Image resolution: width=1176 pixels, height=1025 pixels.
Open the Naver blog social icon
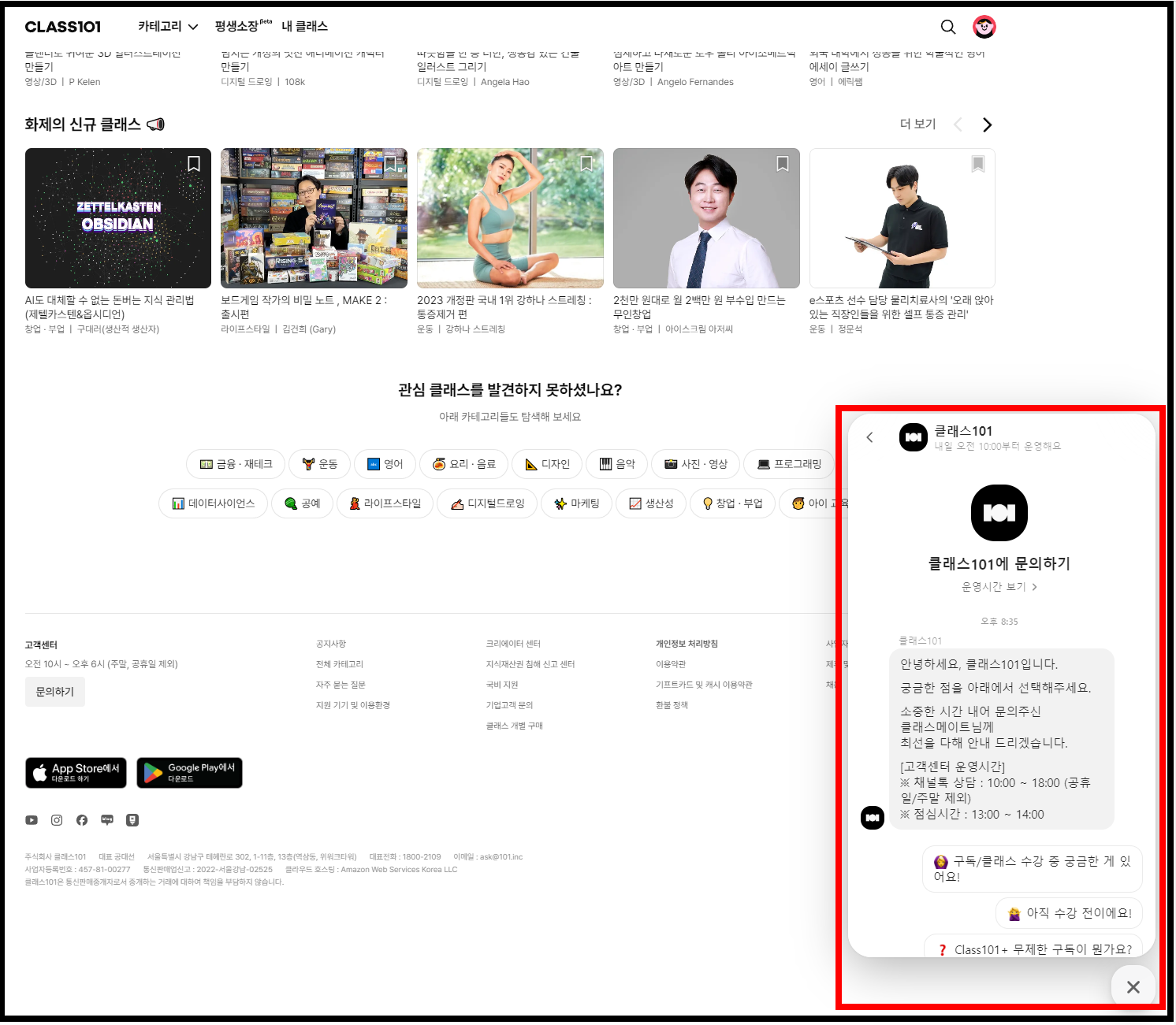[x=107, y=820]
